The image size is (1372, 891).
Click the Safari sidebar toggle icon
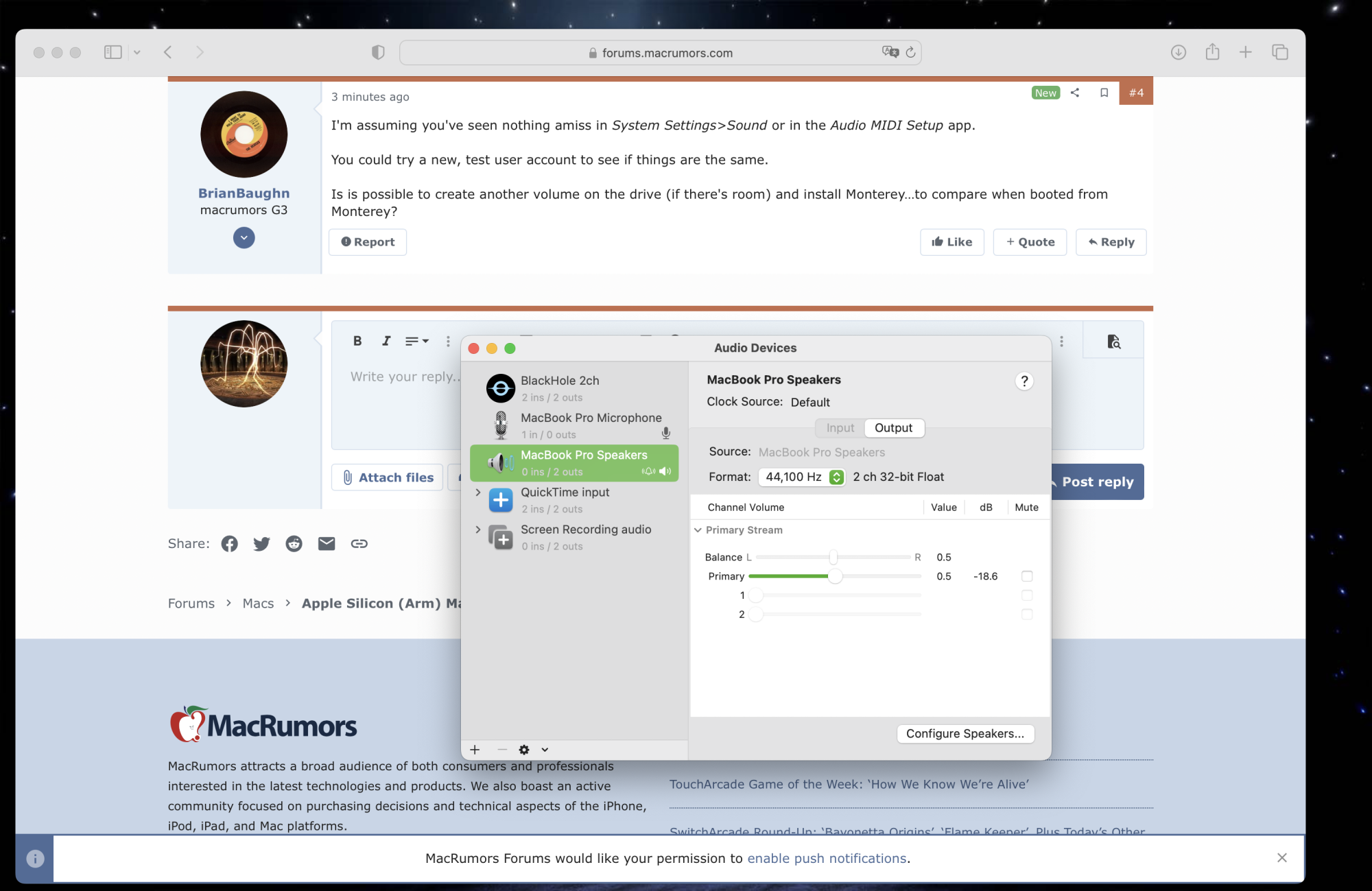tap(113, 52)
